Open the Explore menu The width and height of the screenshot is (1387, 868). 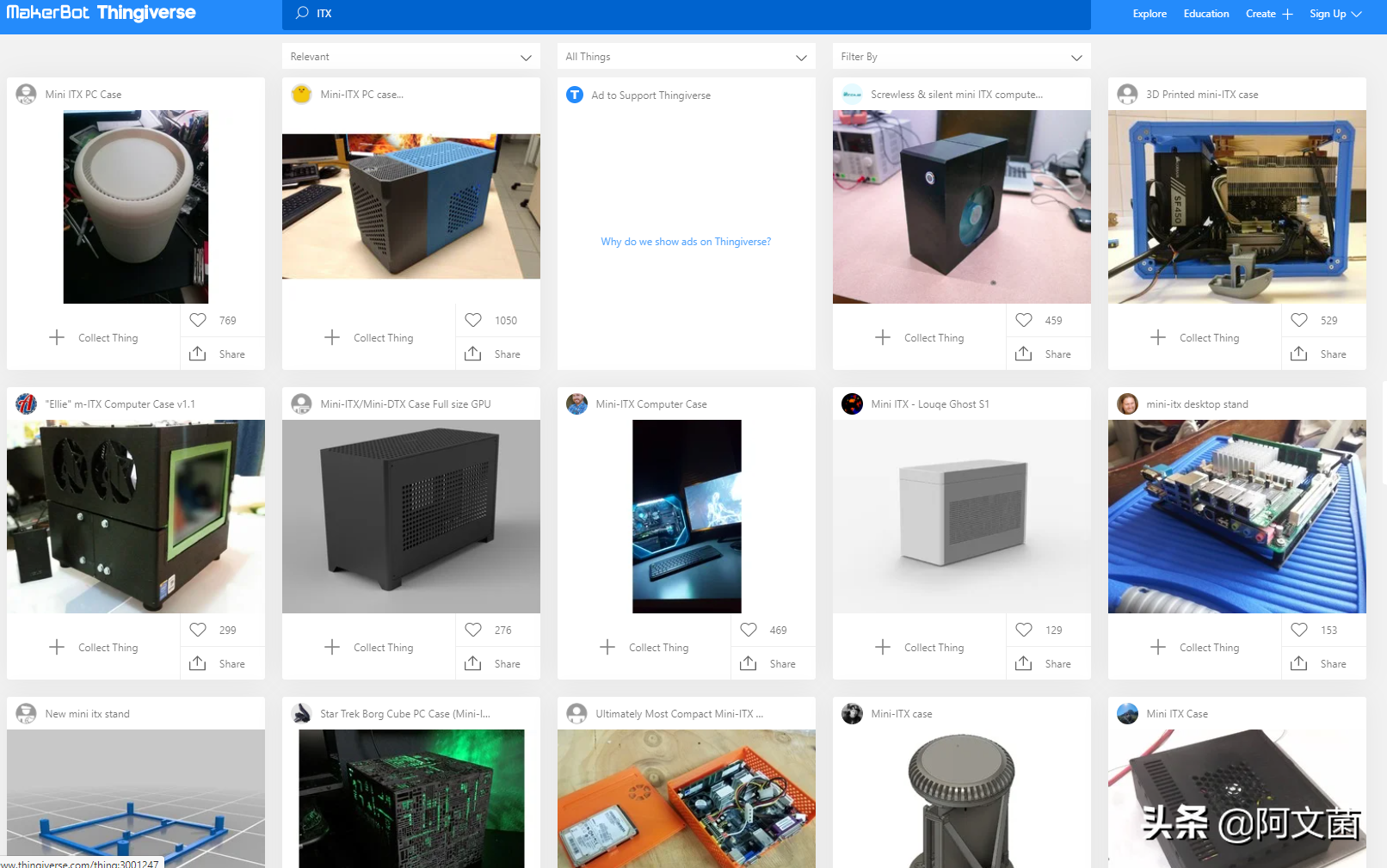(x=1150, y=14)
